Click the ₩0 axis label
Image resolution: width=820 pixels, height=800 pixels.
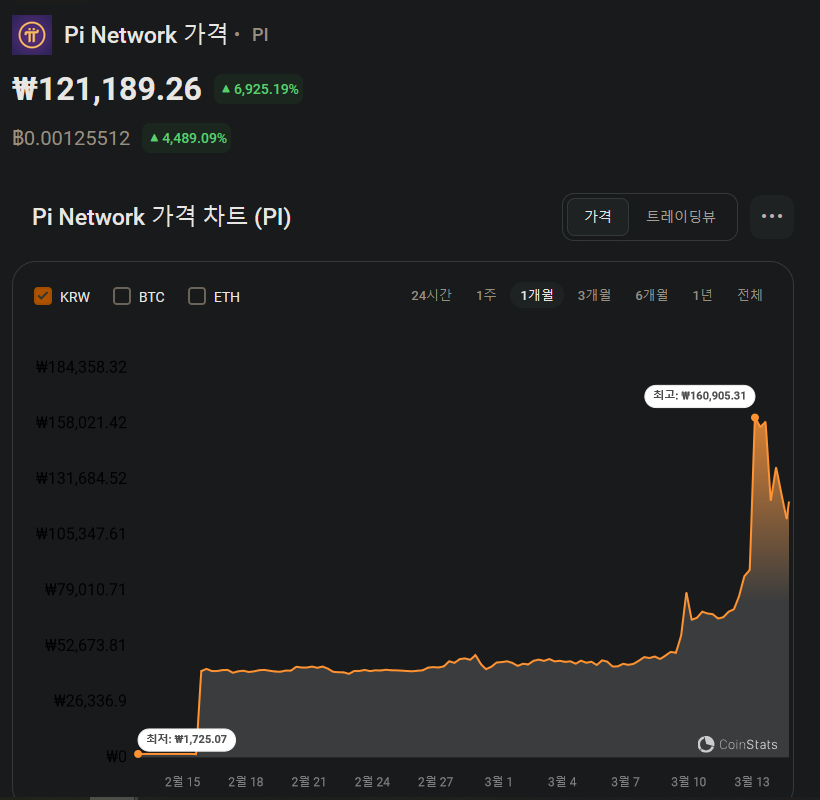pyautogui.click(x=116, y=757)
